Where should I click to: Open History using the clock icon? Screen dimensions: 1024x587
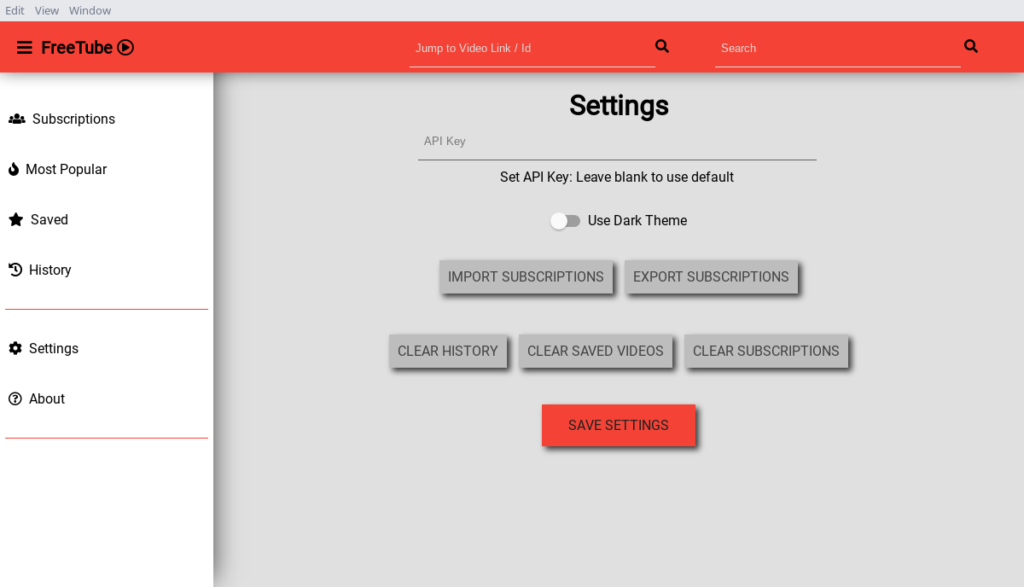pos(15,269)
